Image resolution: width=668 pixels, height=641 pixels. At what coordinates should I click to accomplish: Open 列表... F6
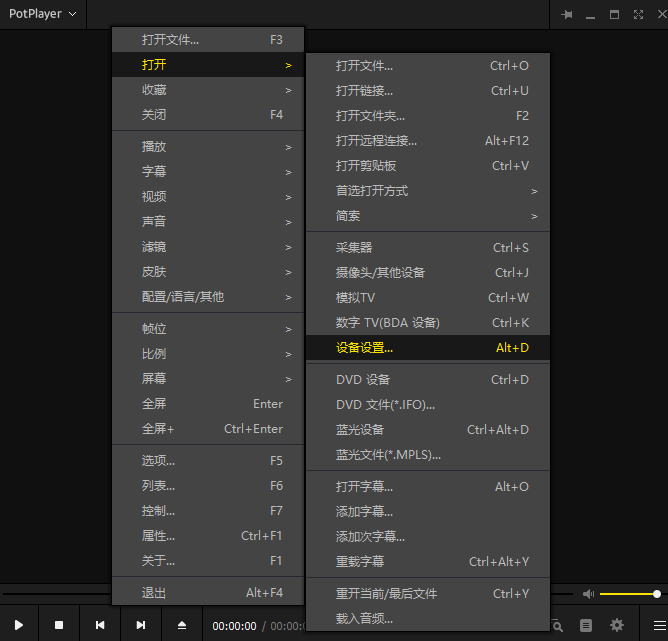point(208,486)
